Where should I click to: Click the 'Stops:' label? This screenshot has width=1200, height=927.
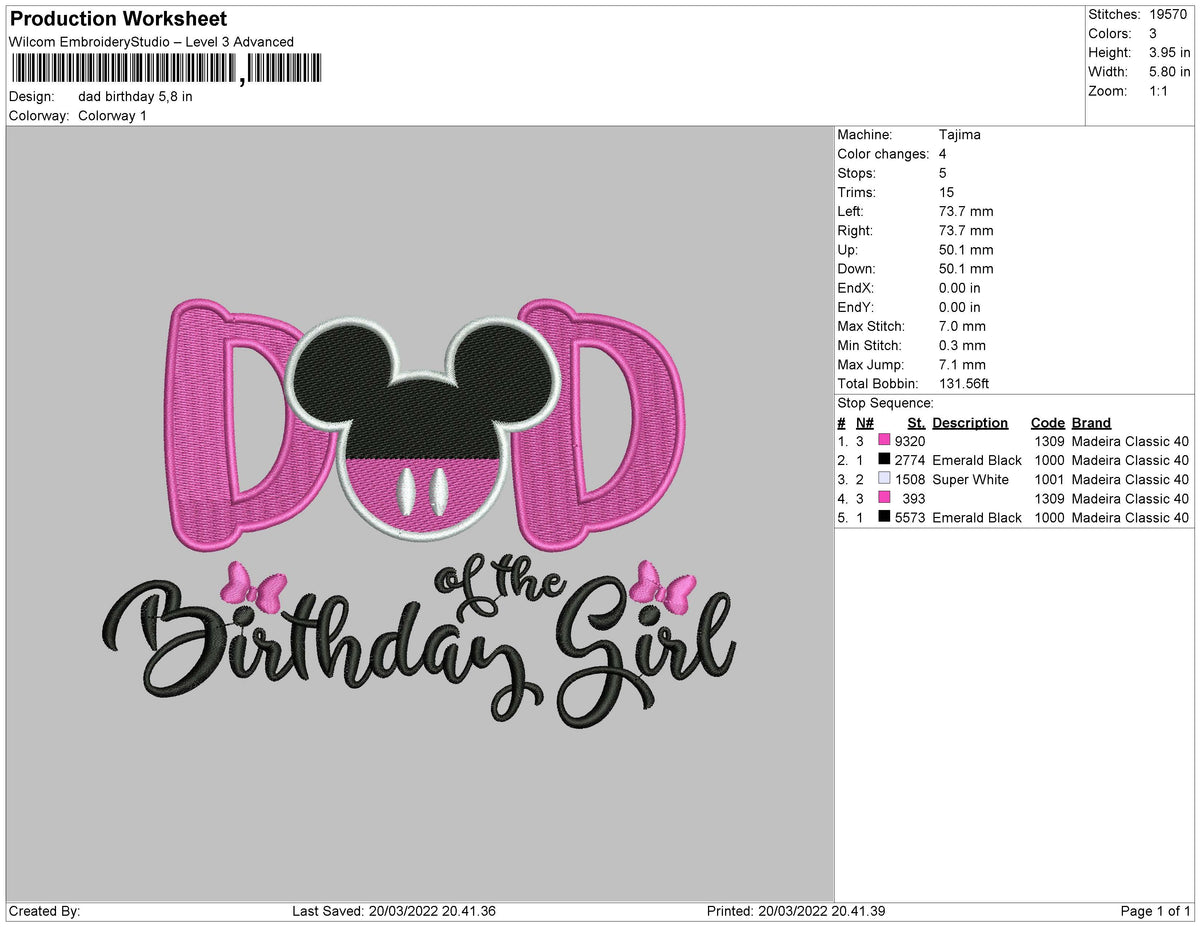(x=857, y=173)
